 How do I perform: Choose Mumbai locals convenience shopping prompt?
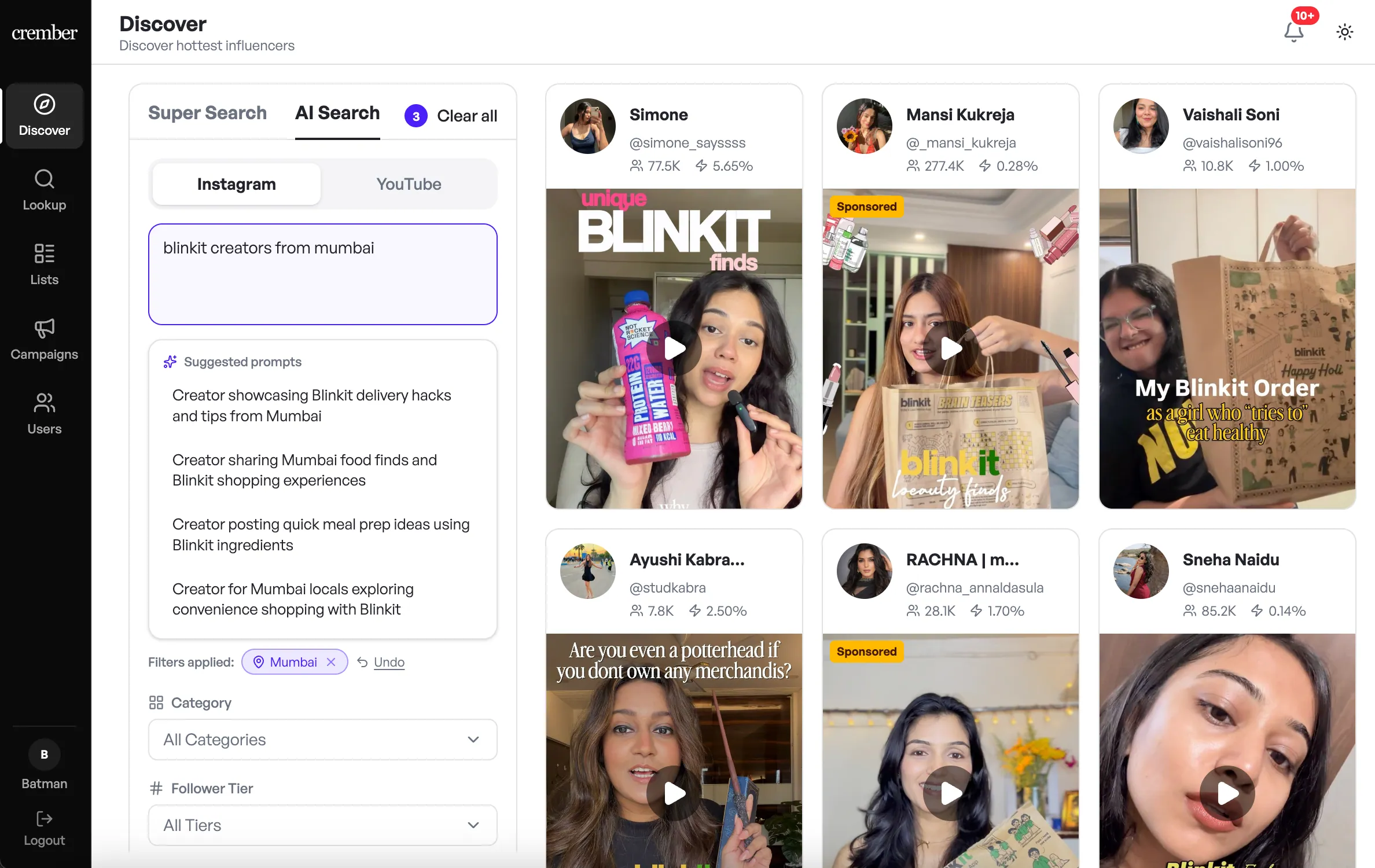[323, 599]
